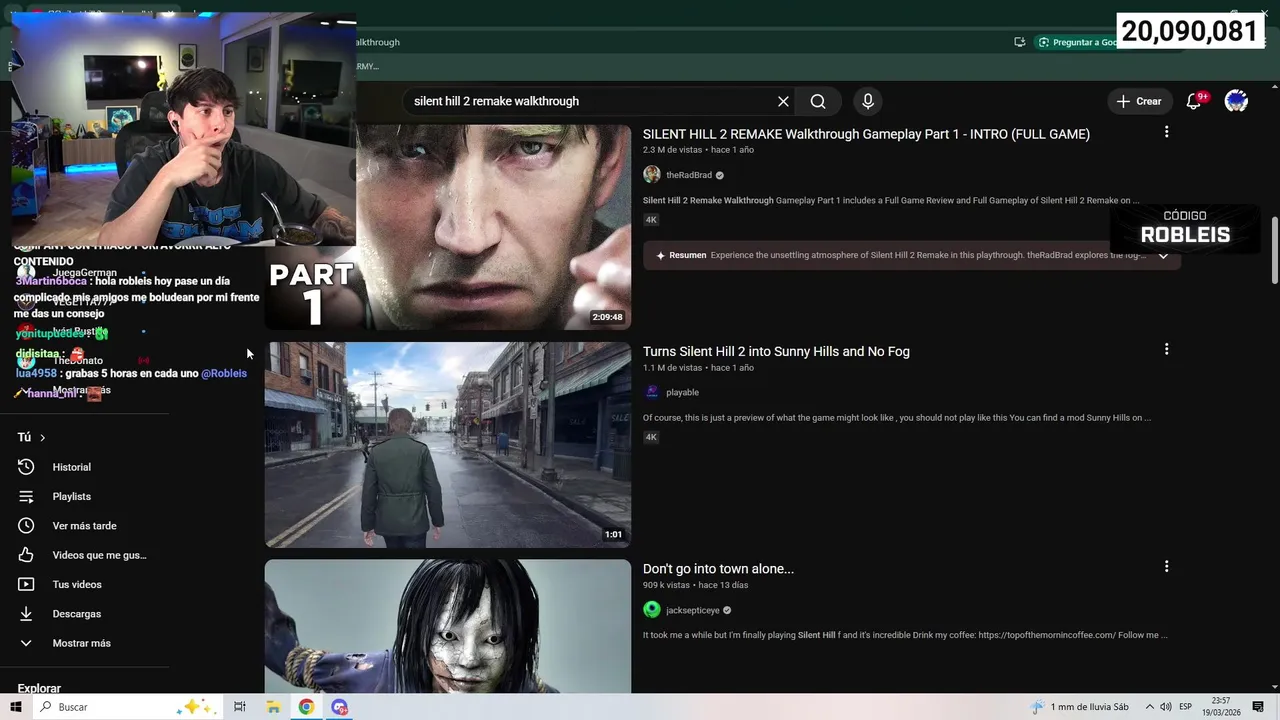
Task: Open options for Don't go into town alone
Action: coord(1166,566)
